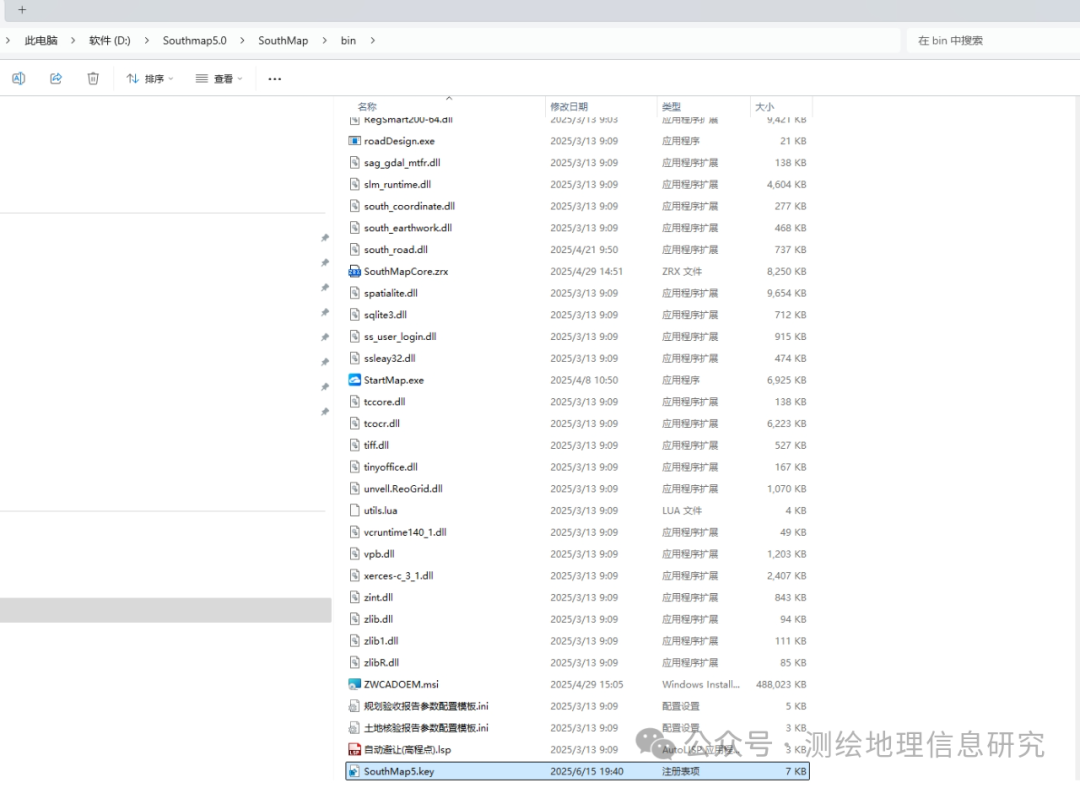Click the rename icon in the toolbar
The width and height of the screenshot is (1080, 788).
coord(18,77)
